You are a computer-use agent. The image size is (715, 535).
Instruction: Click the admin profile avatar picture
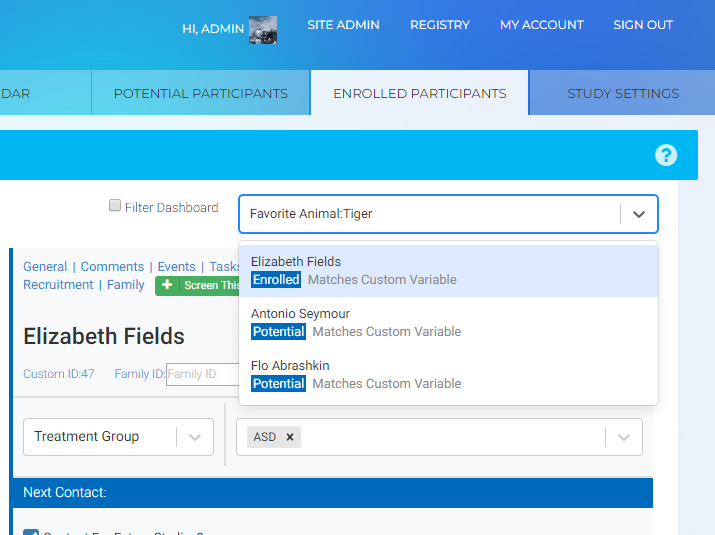pos(263,29)
